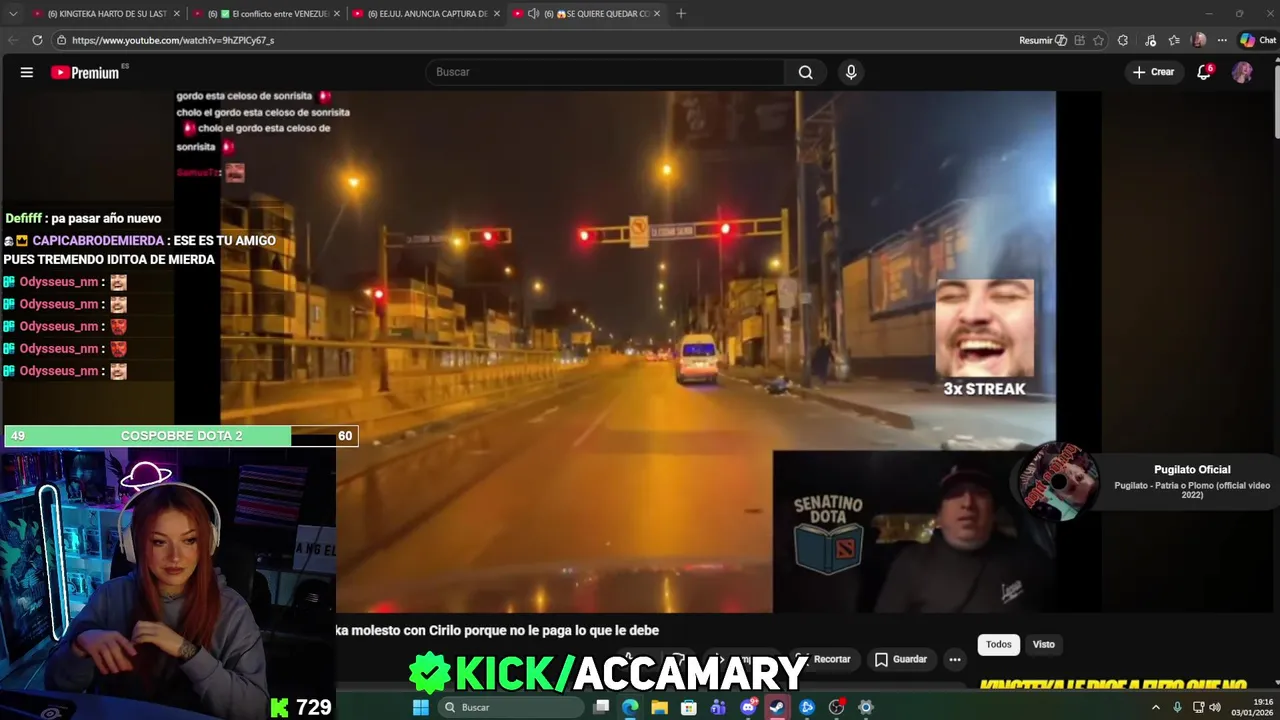Open a new browser tab

click(x=681, y=14)
